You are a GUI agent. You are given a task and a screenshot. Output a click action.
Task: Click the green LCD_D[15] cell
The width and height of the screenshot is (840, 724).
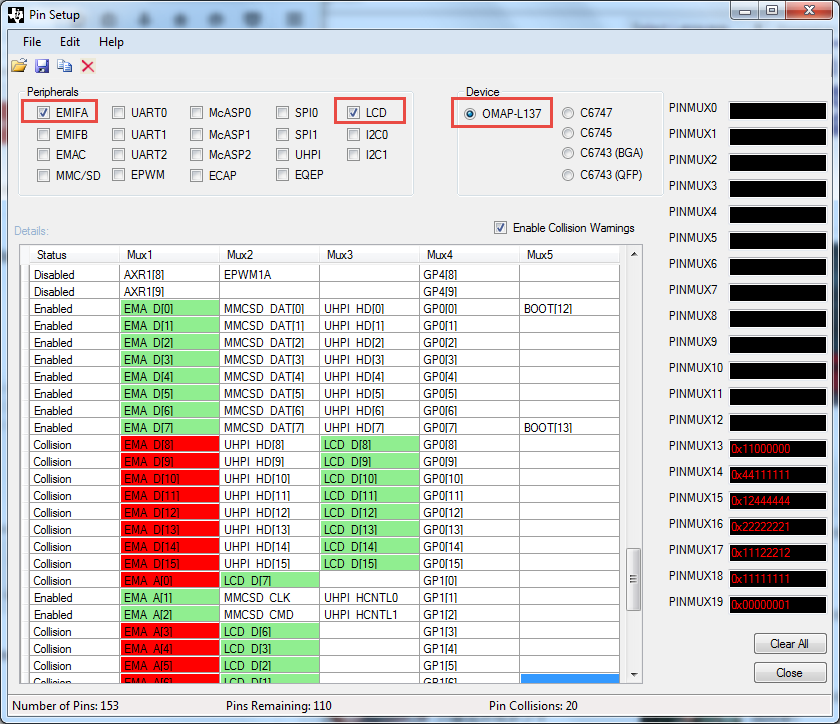(x=370, y=564)
